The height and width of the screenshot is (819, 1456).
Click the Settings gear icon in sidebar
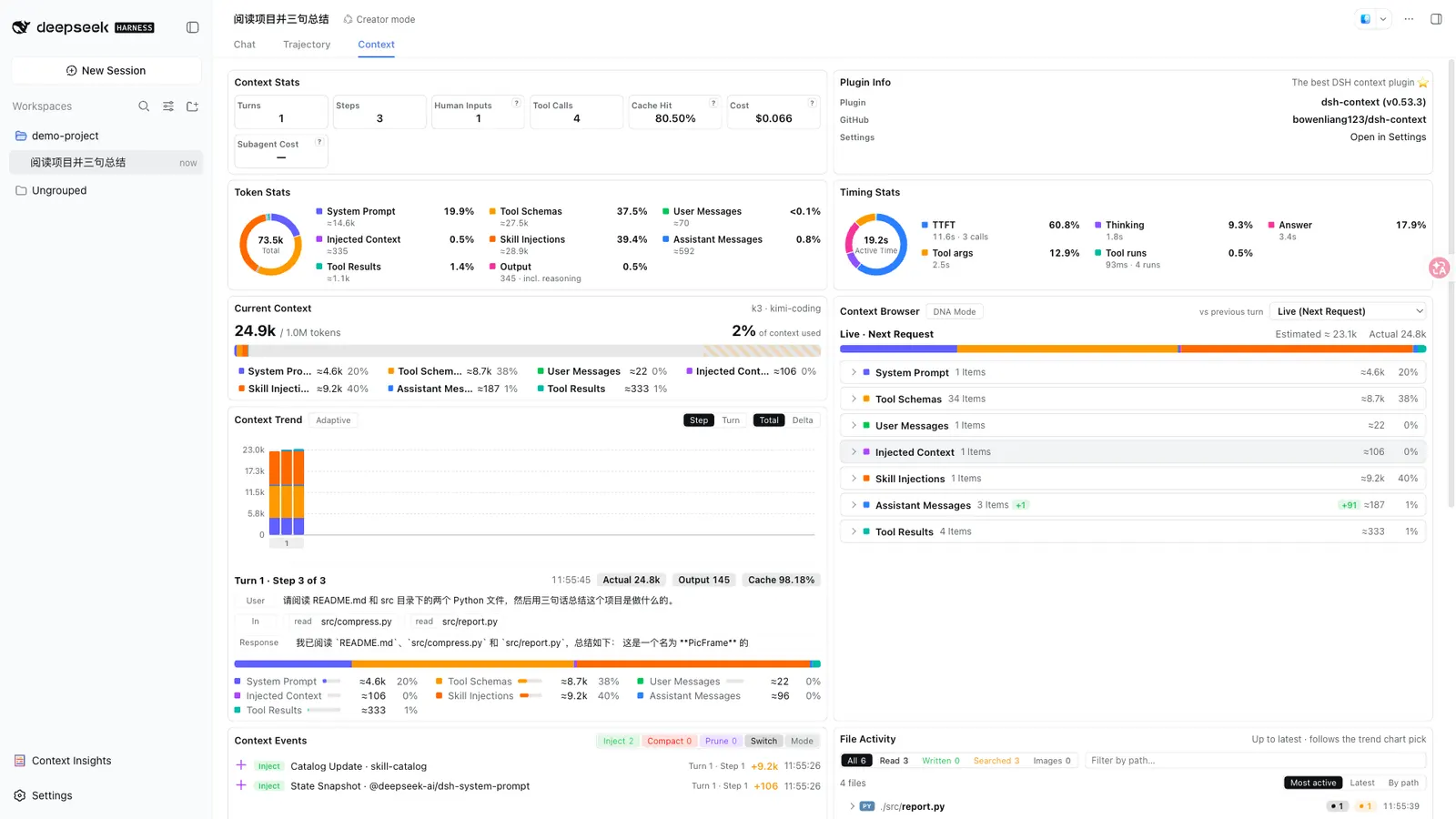[20, 795]
